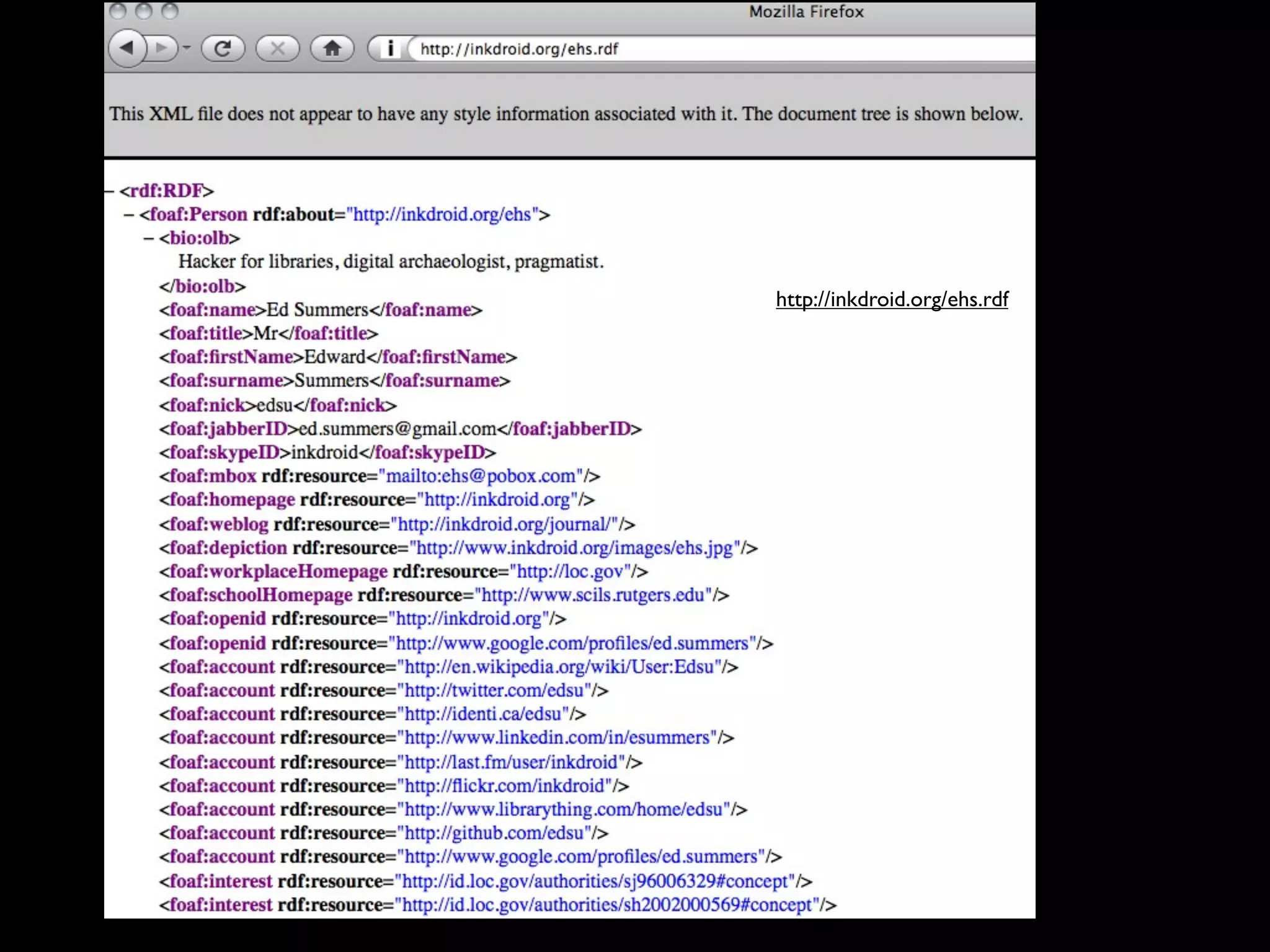The width and height of the screenshot is (1270, 952).
Task: Click the identi.ca/edsu account URL
Action: coord(483,714)
